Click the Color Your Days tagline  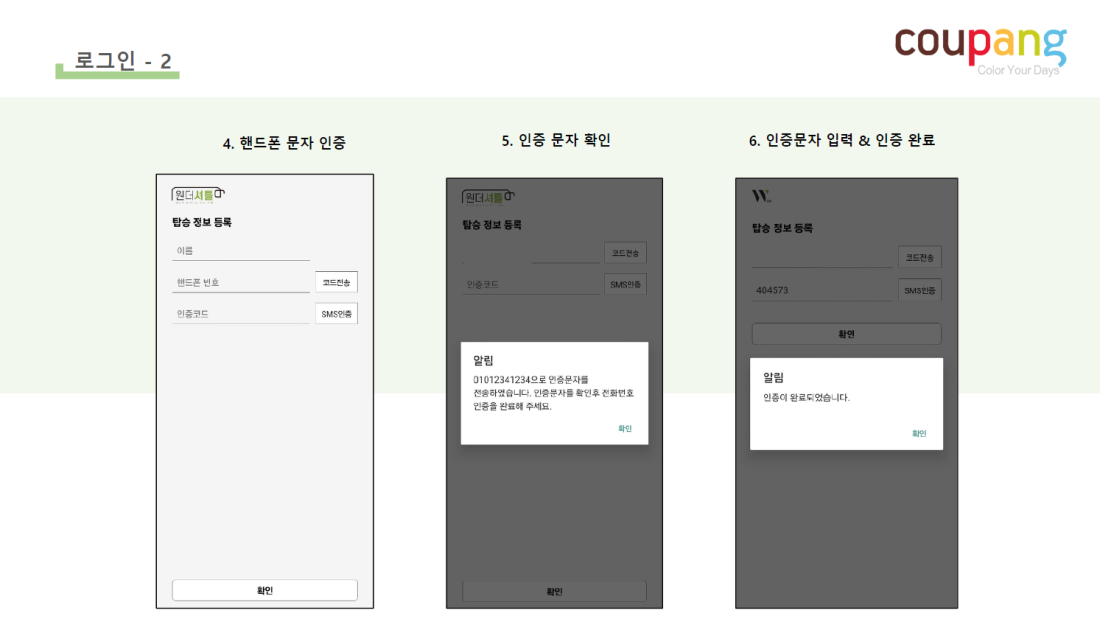pos(1018,70)
